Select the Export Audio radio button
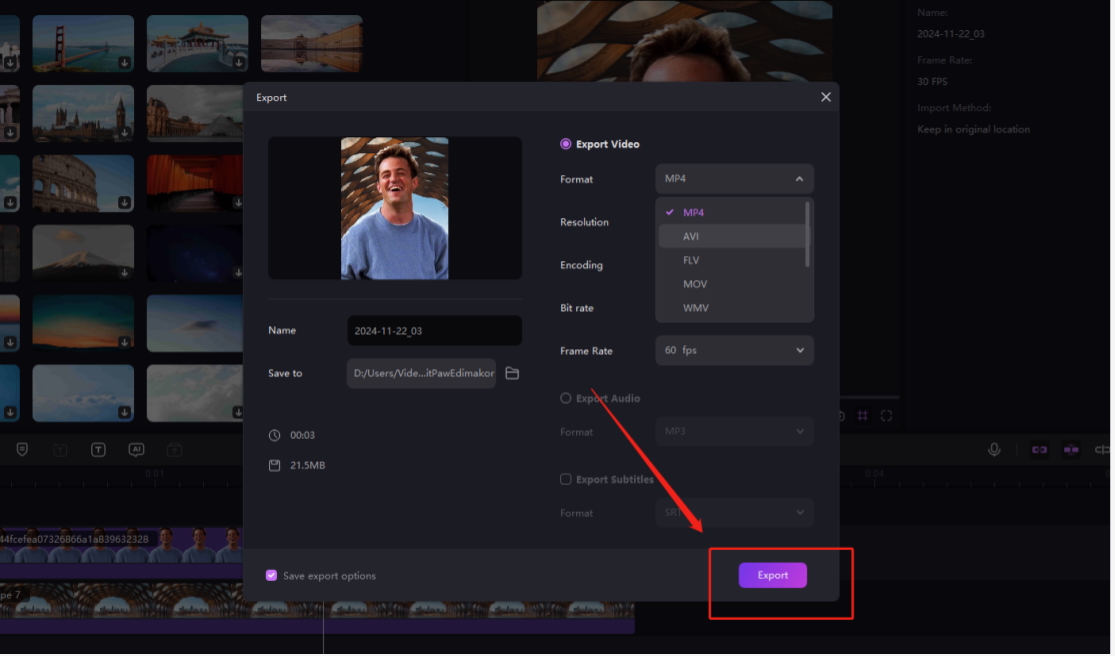1115x656 pixels. pos(566,398)
